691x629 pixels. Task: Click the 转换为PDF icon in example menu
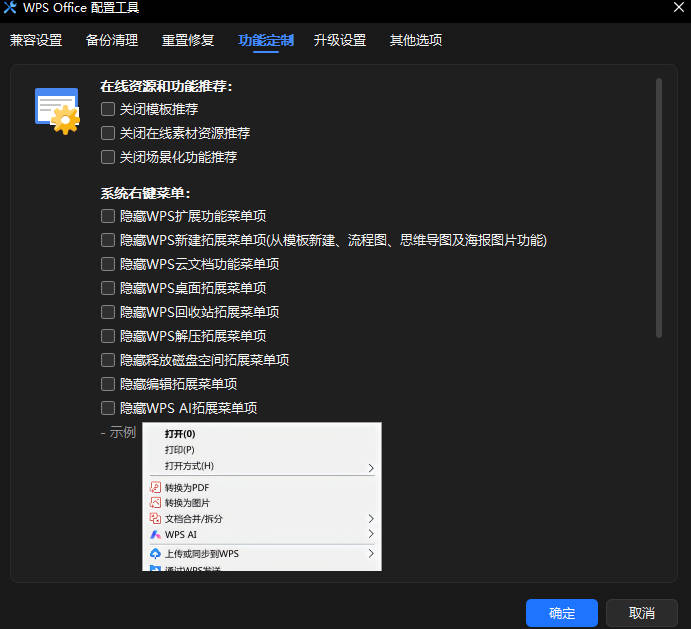point(155,487)
